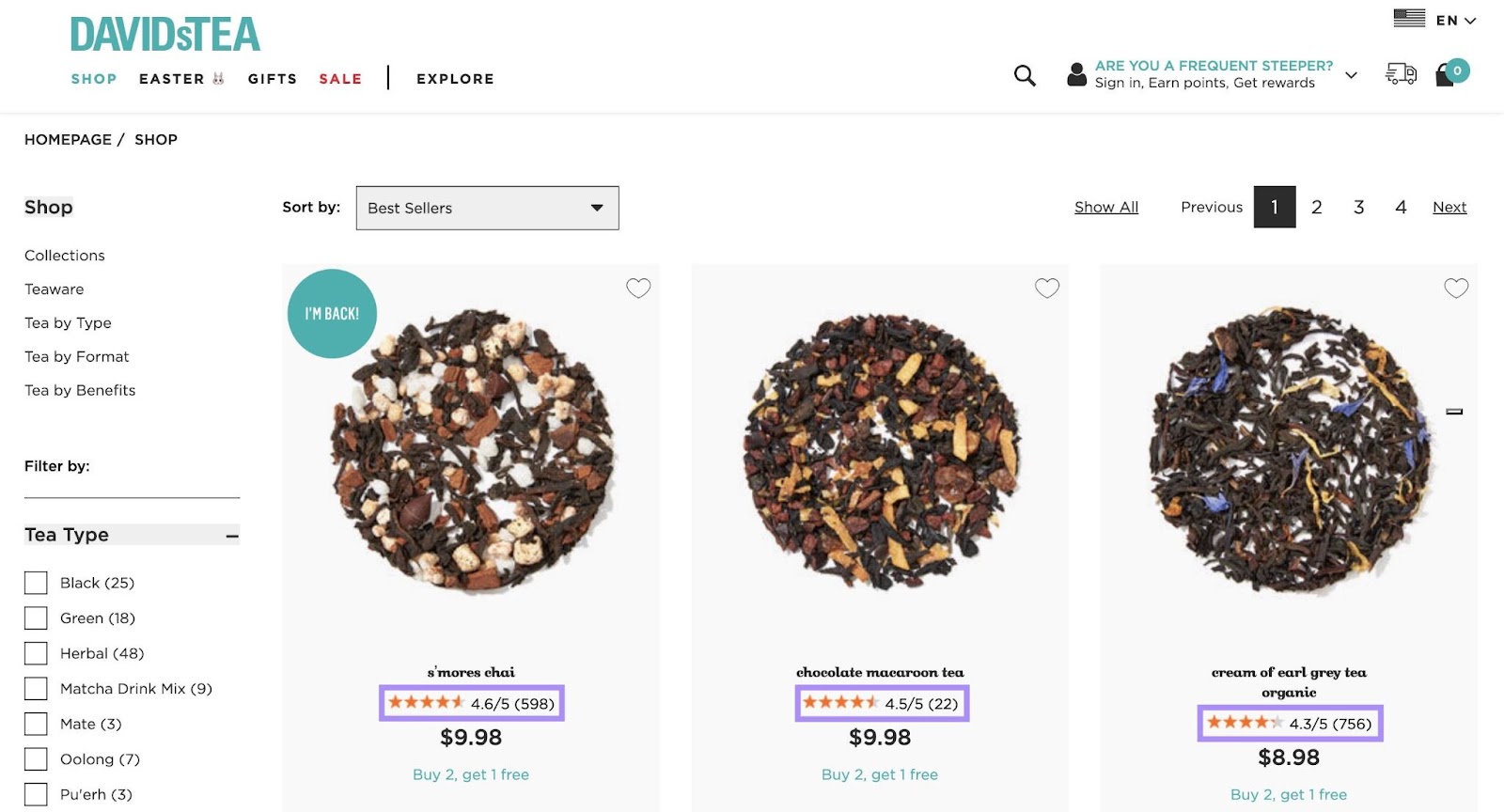Select pagination page 3
The height and width of the screenshot is (812, 1504).
point(1358,207)
